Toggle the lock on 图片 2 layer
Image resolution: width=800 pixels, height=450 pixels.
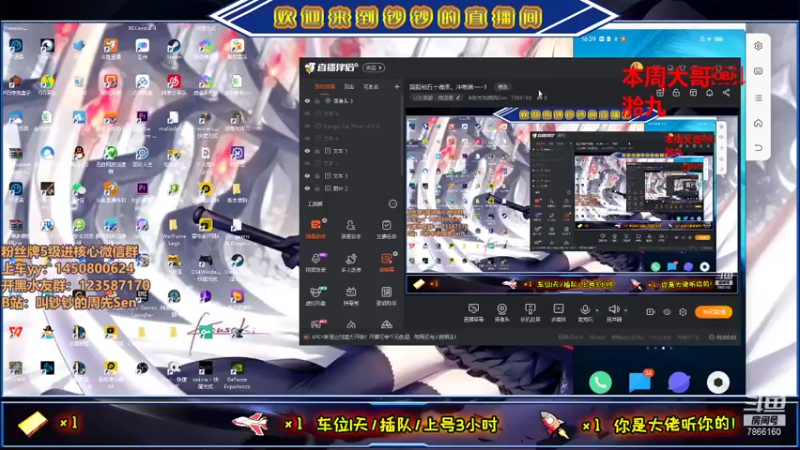pos(317,188)
